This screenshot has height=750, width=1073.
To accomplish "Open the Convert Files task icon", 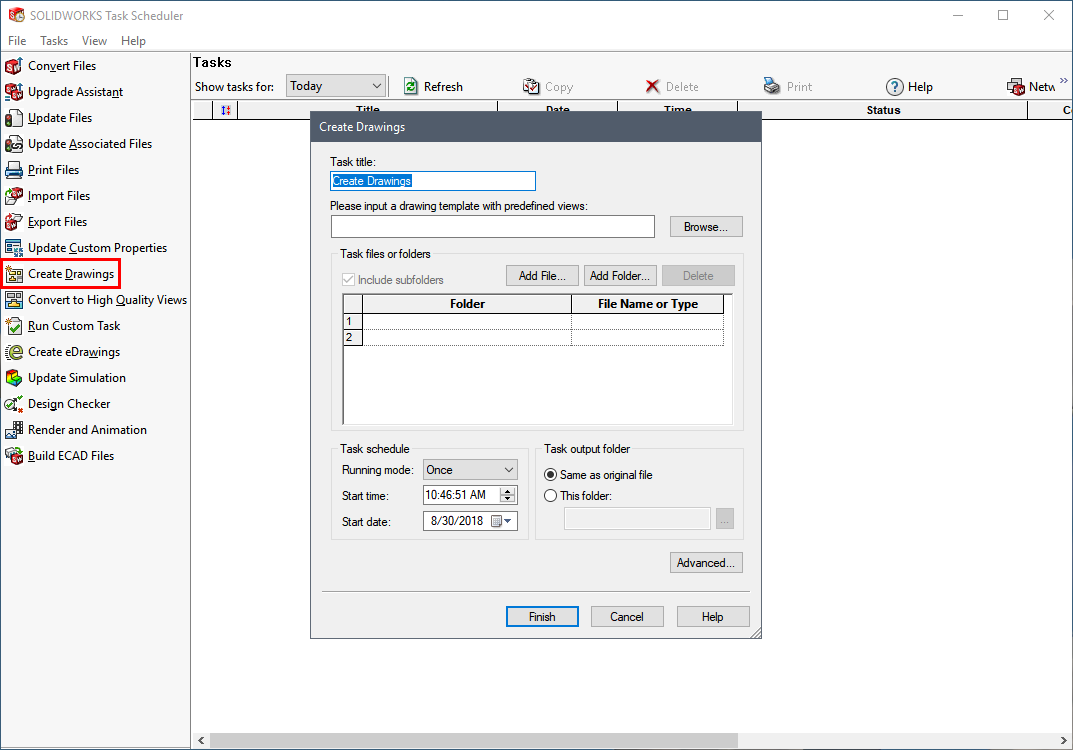I will click(14, 66).
